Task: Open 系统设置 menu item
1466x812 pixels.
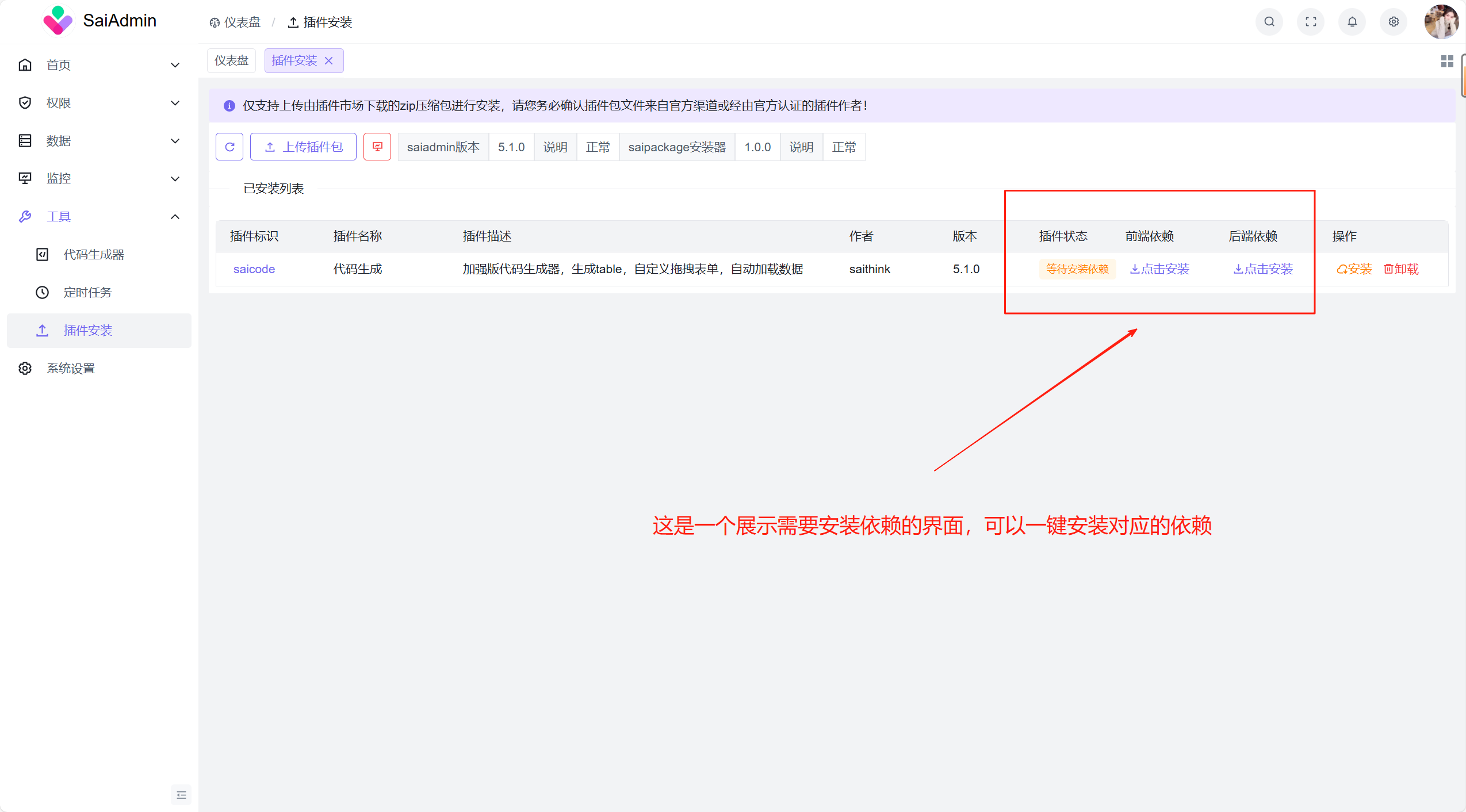Action: (x=99, y=369)
